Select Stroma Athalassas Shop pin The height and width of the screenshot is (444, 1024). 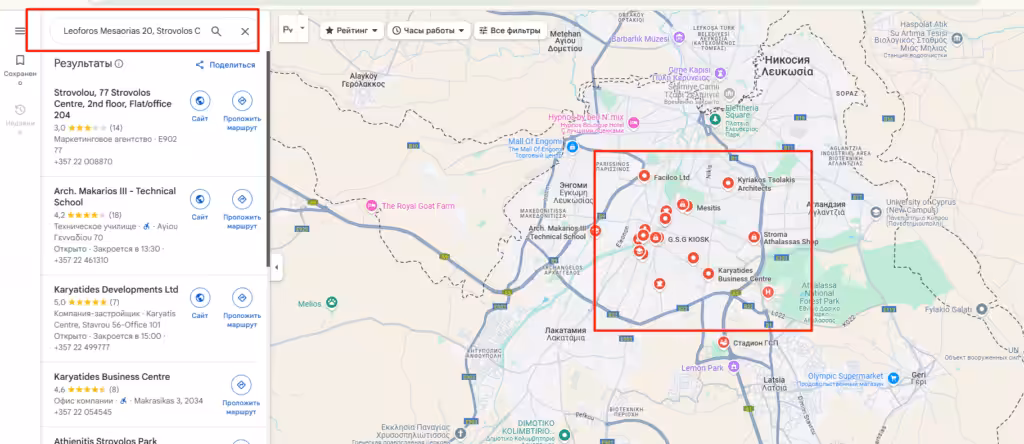point(753,236)
